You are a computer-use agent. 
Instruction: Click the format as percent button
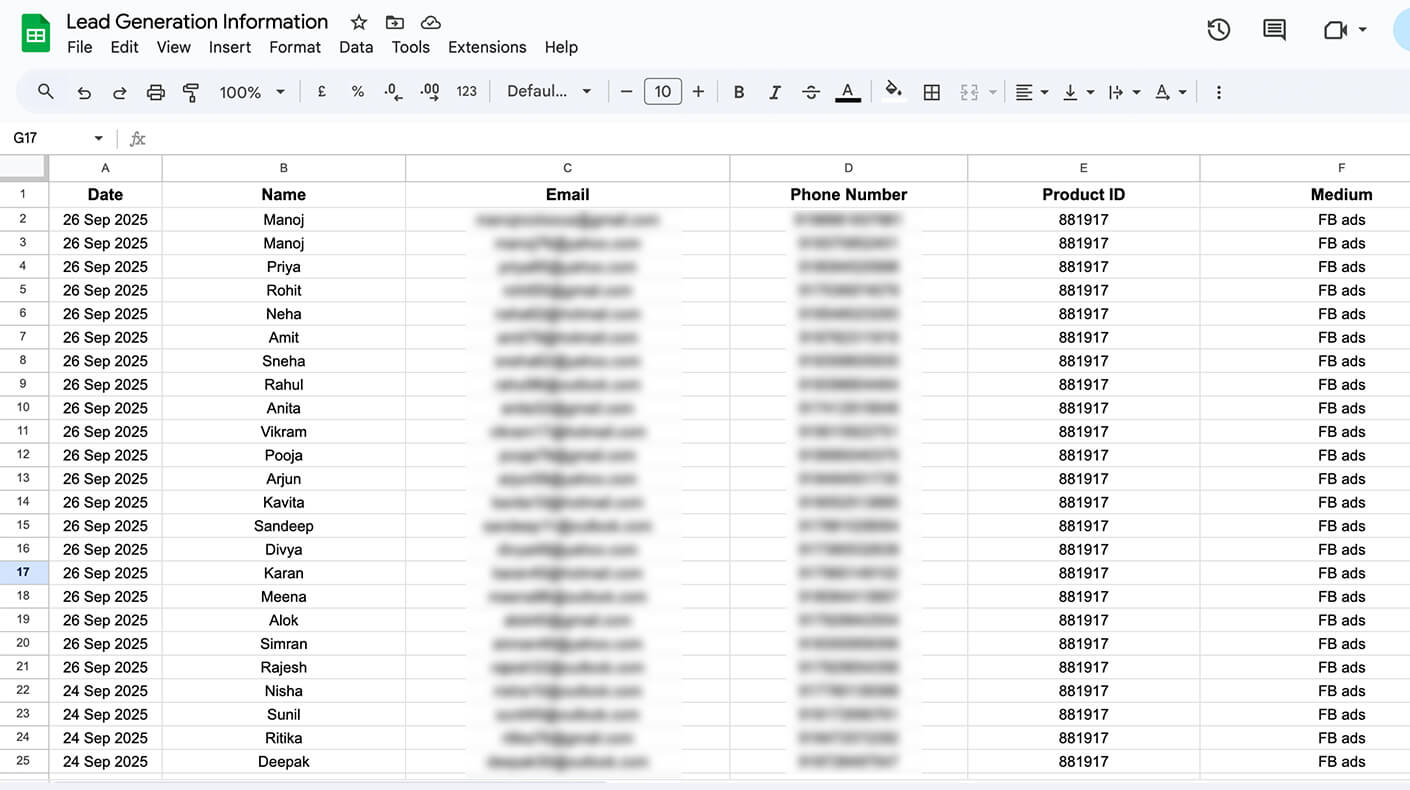(x=357, y=92)
